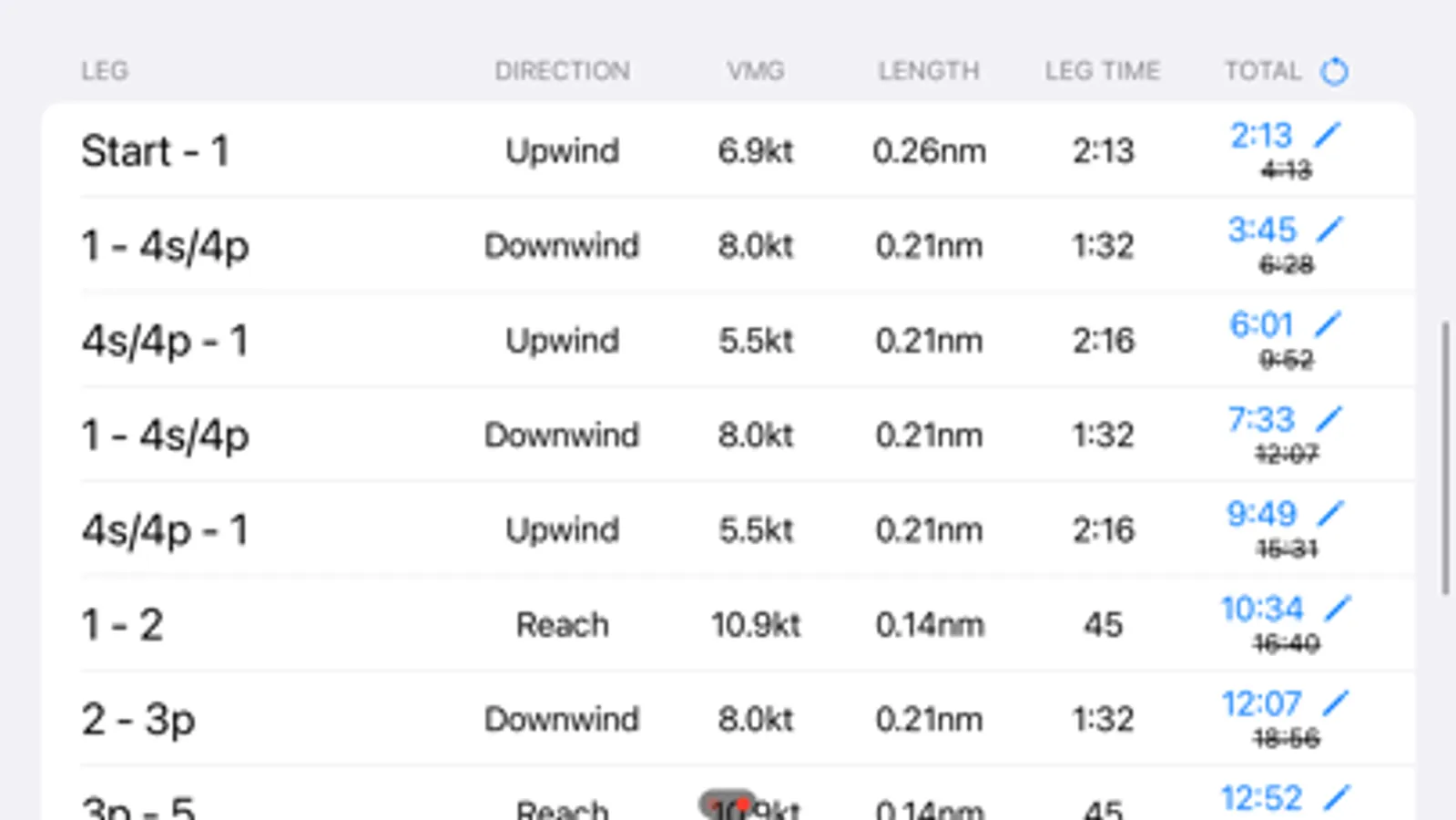
Task: Click pencil icon next to 6:01 total
Action: [x=1329, y=323]
